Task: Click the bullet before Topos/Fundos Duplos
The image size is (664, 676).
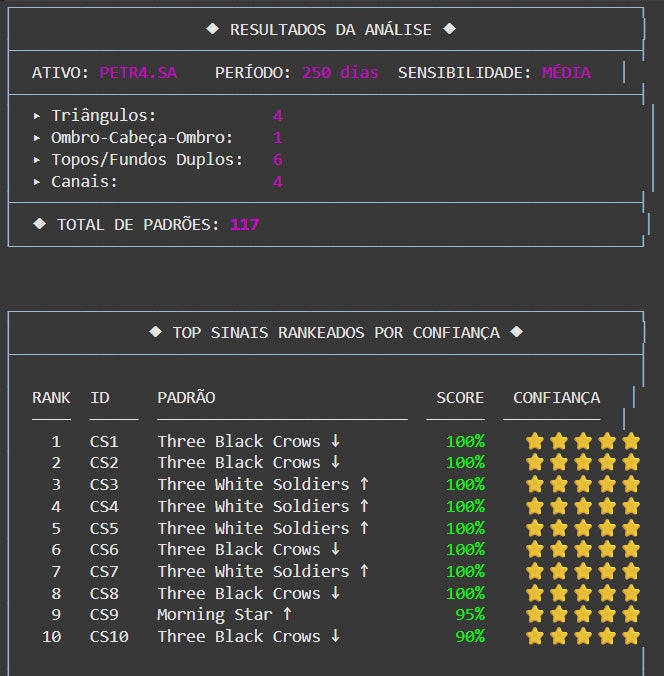Action: coord(38,161)
